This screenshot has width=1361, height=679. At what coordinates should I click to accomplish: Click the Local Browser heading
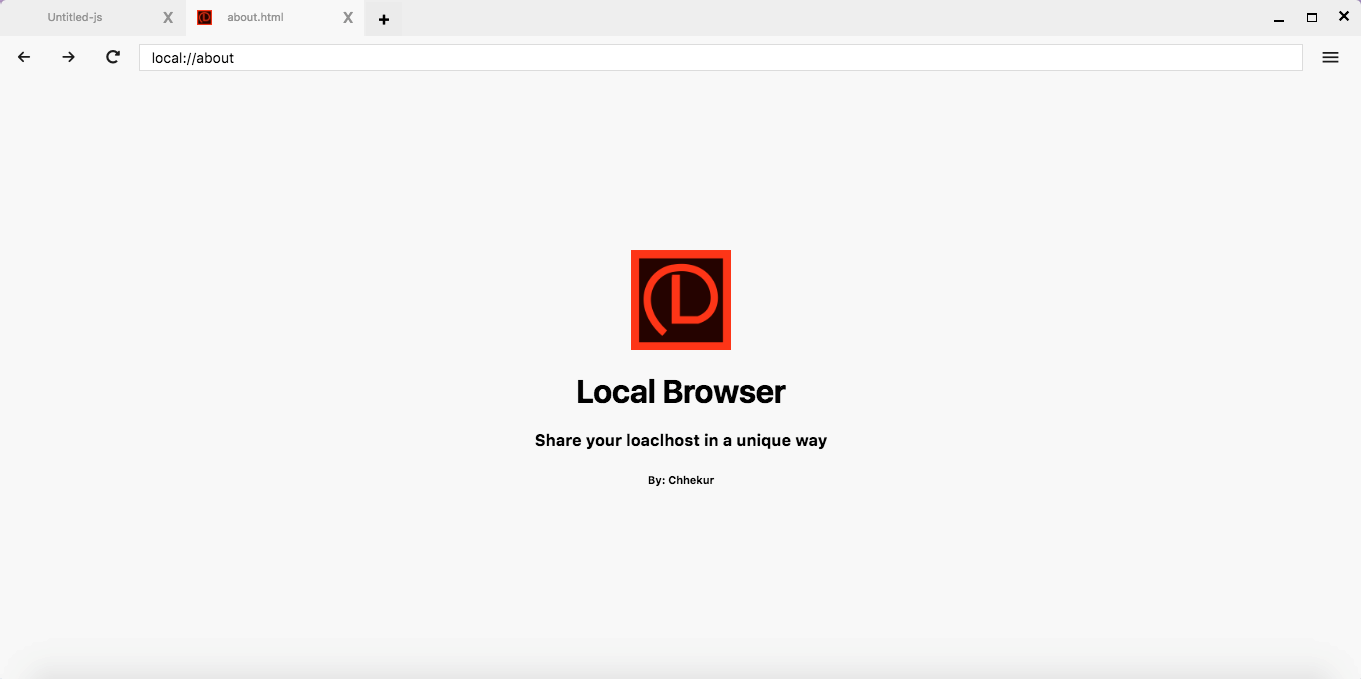(681, 391)
